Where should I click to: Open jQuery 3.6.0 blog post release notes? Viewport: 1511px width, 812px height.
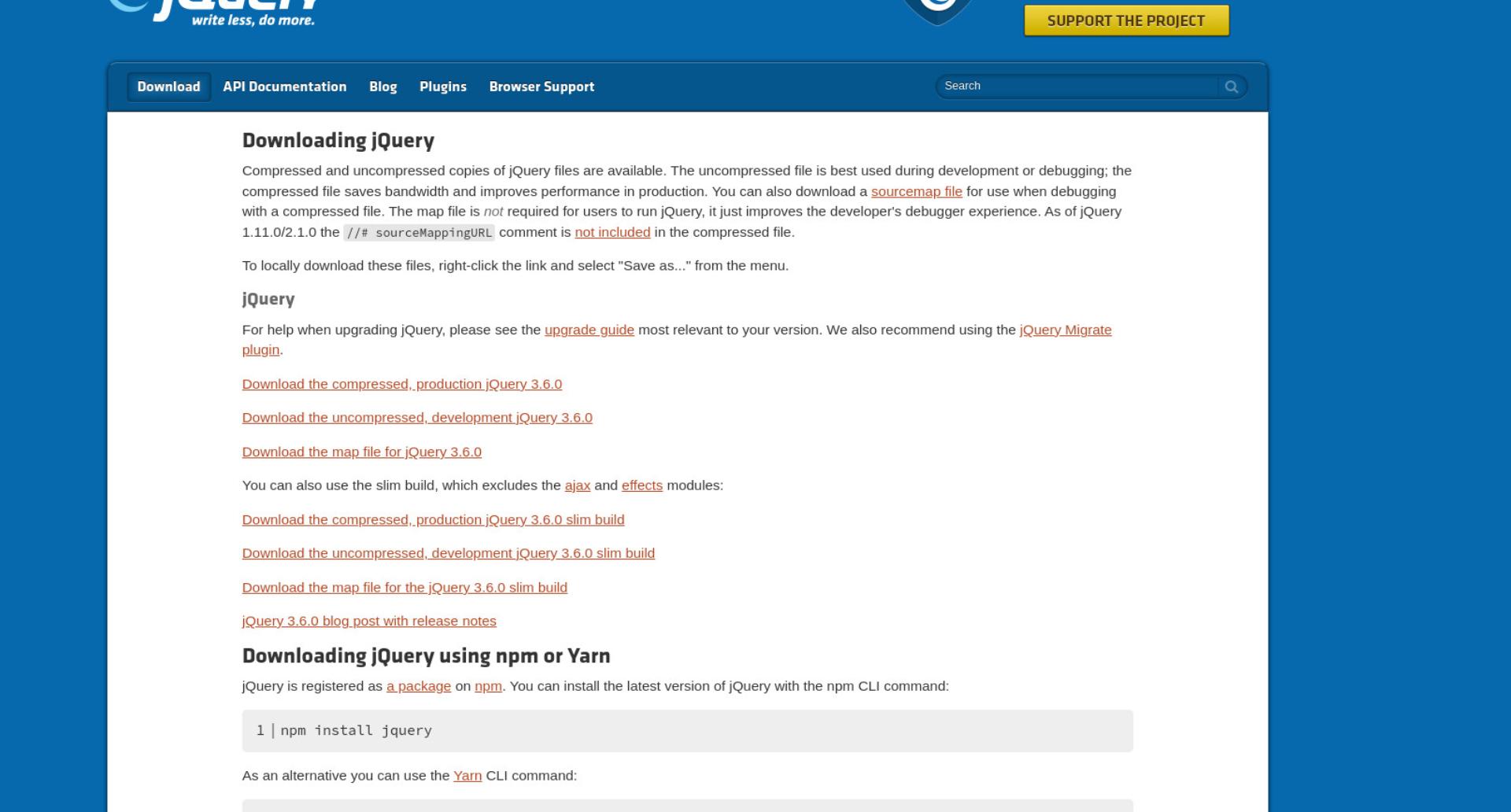point(369,621)
